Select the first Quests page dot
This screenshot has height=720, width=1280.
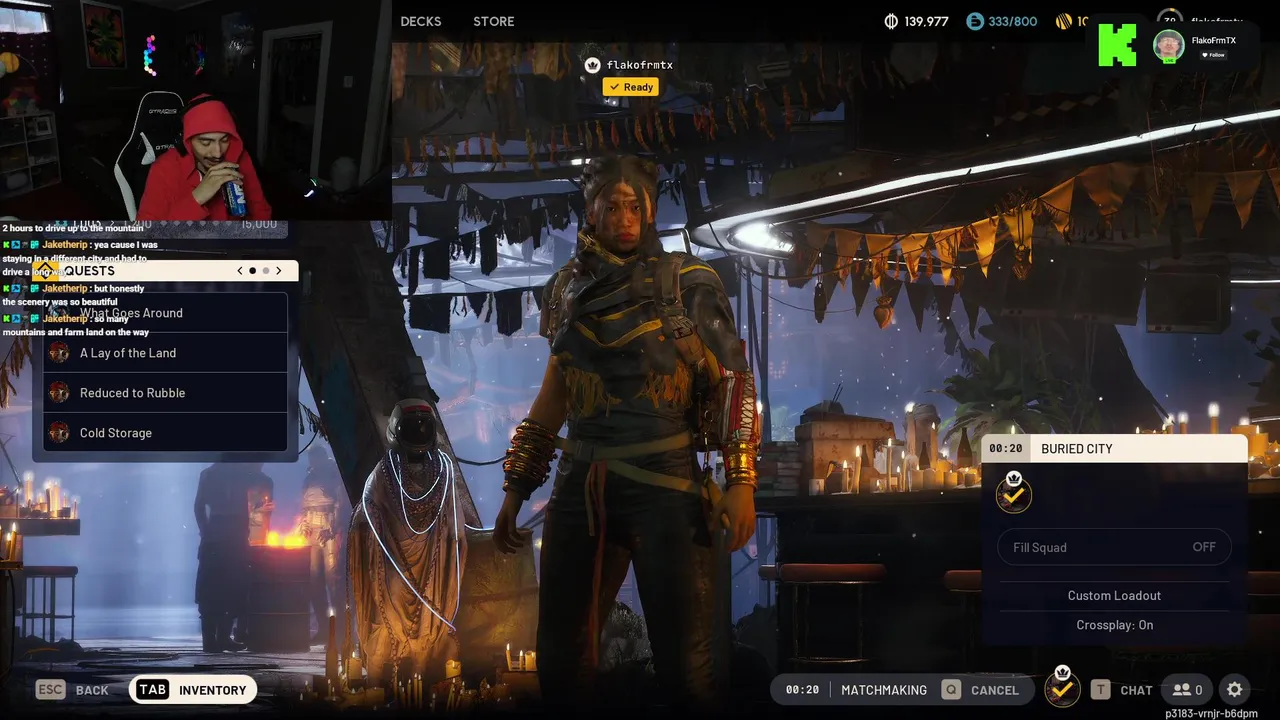[252, 271]
